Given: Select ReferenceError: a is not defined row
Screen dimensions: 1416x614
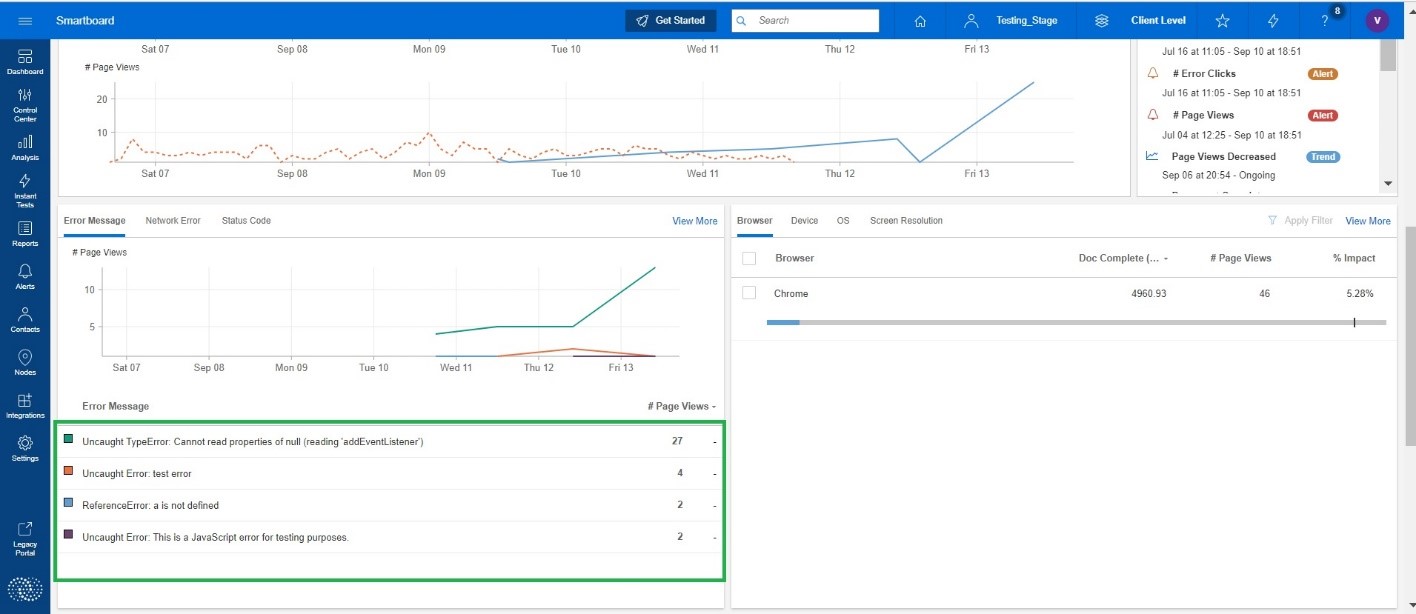Looking at the screenshot, I should pos(390,505).
